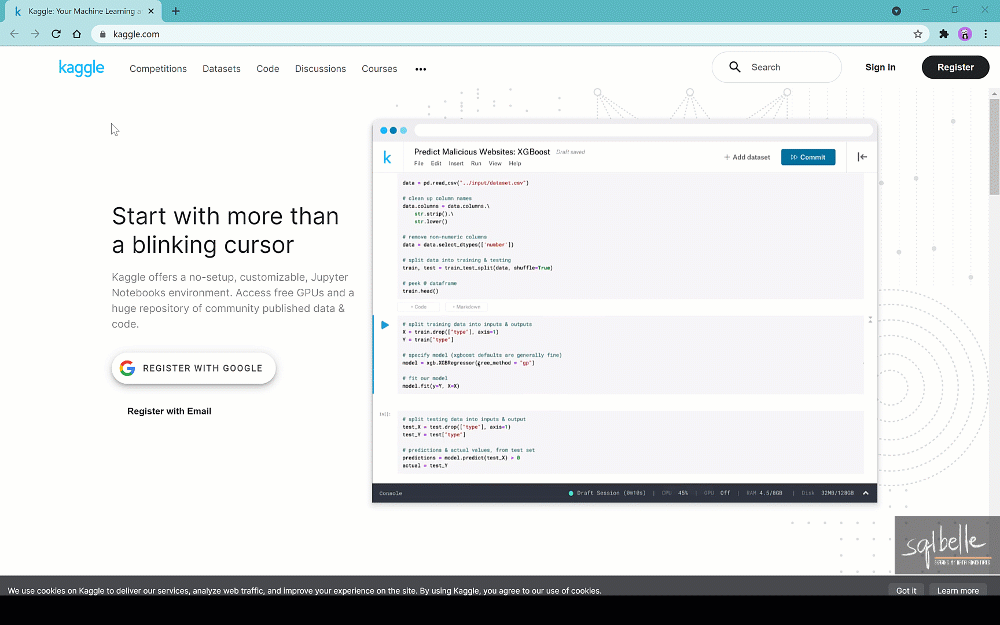Click the notebook Commit button

click(x=808, y=157)
